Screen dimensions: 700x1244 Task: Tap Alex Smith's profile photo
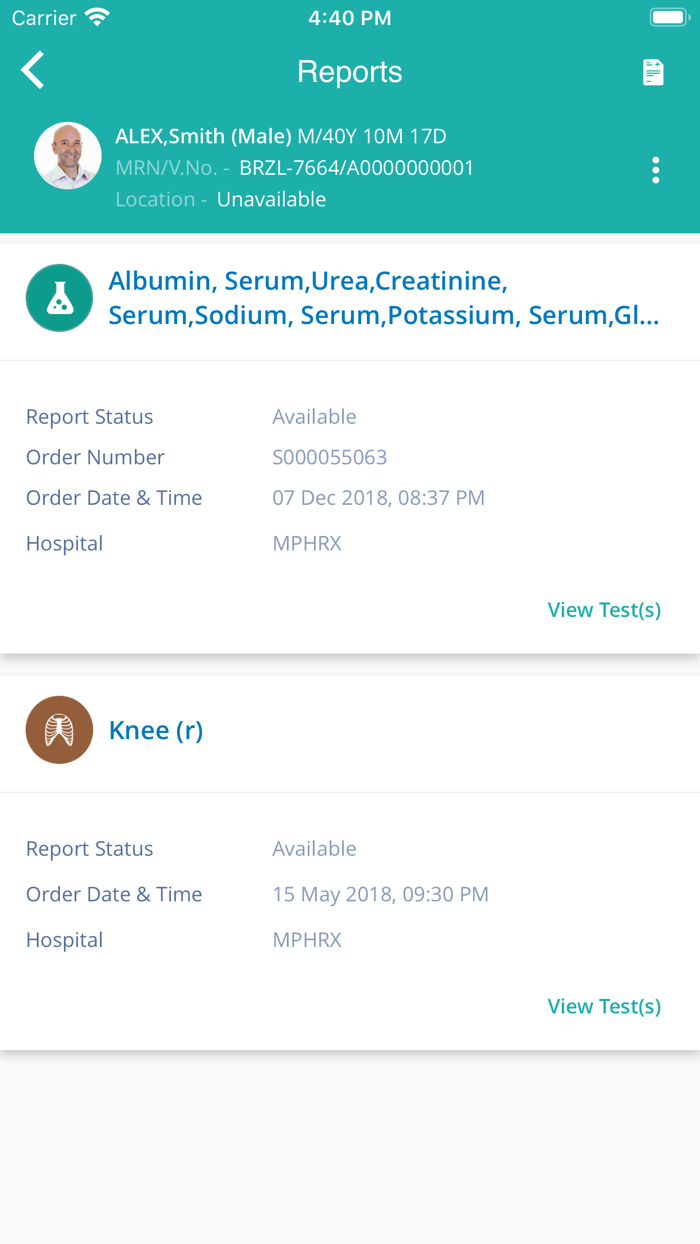[68, 156]
